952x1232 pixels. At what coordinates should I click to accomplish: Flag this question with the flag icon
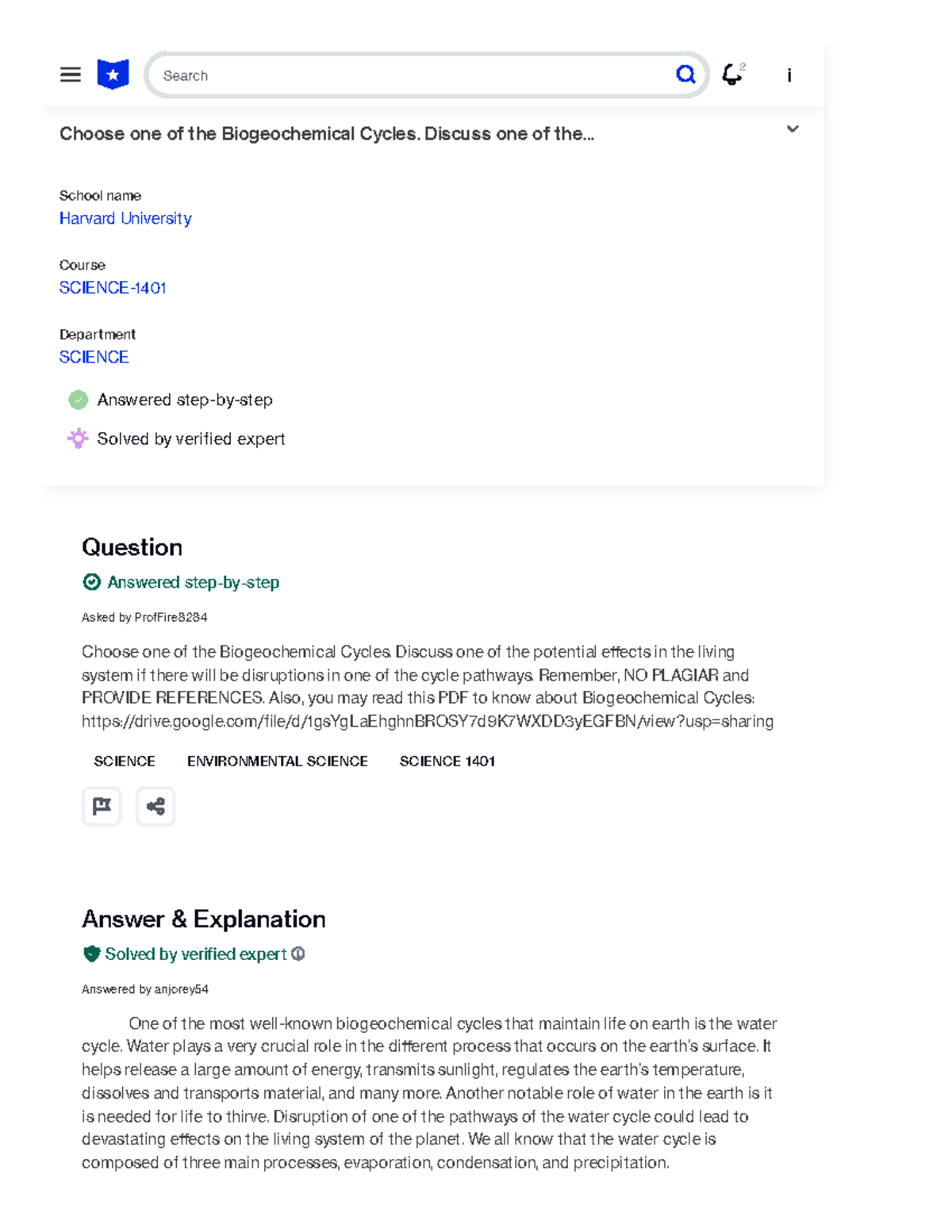(102, 806)
